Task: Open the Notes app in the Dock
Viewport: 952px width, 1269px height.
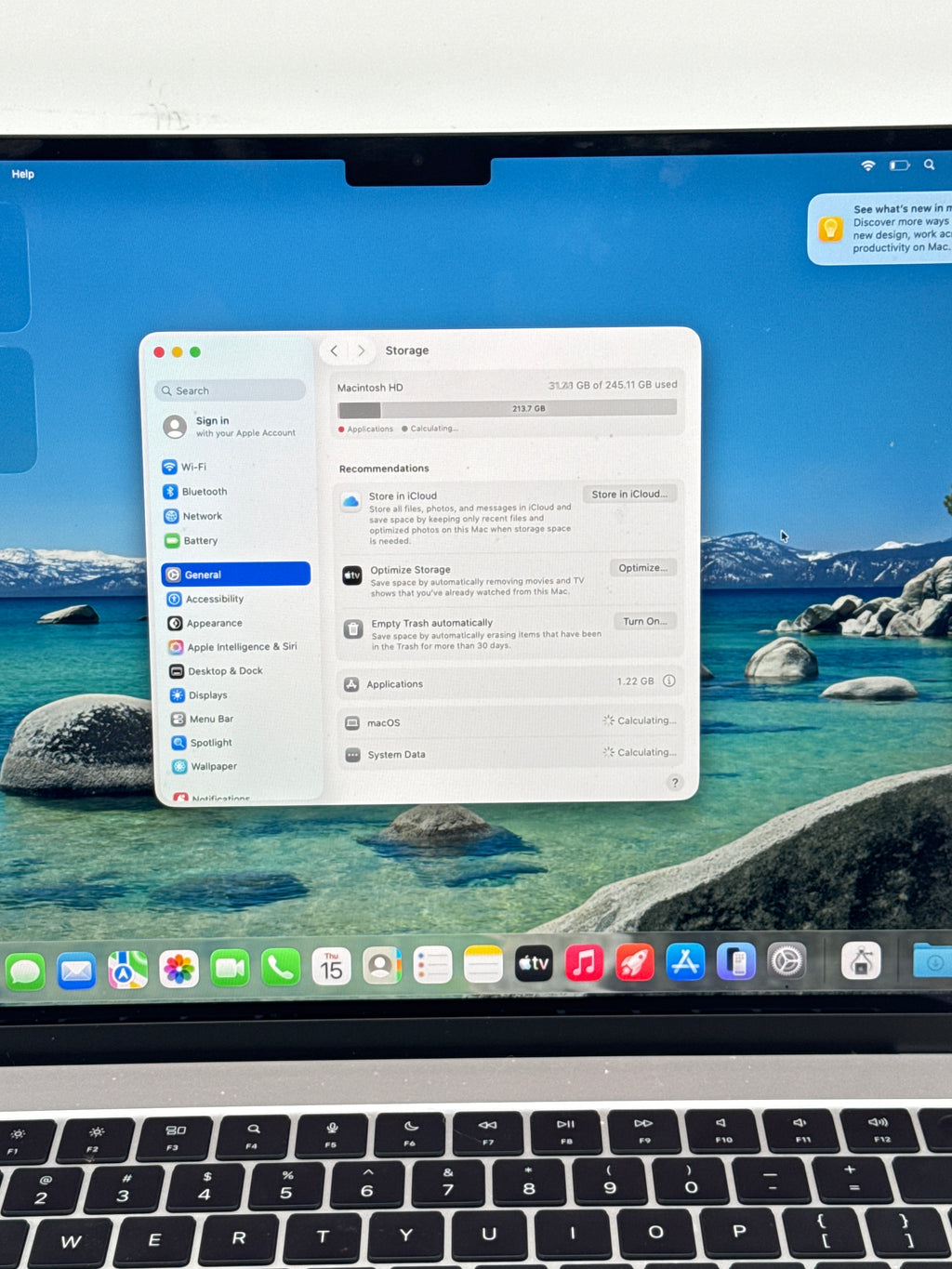Action: pos(483,965)
